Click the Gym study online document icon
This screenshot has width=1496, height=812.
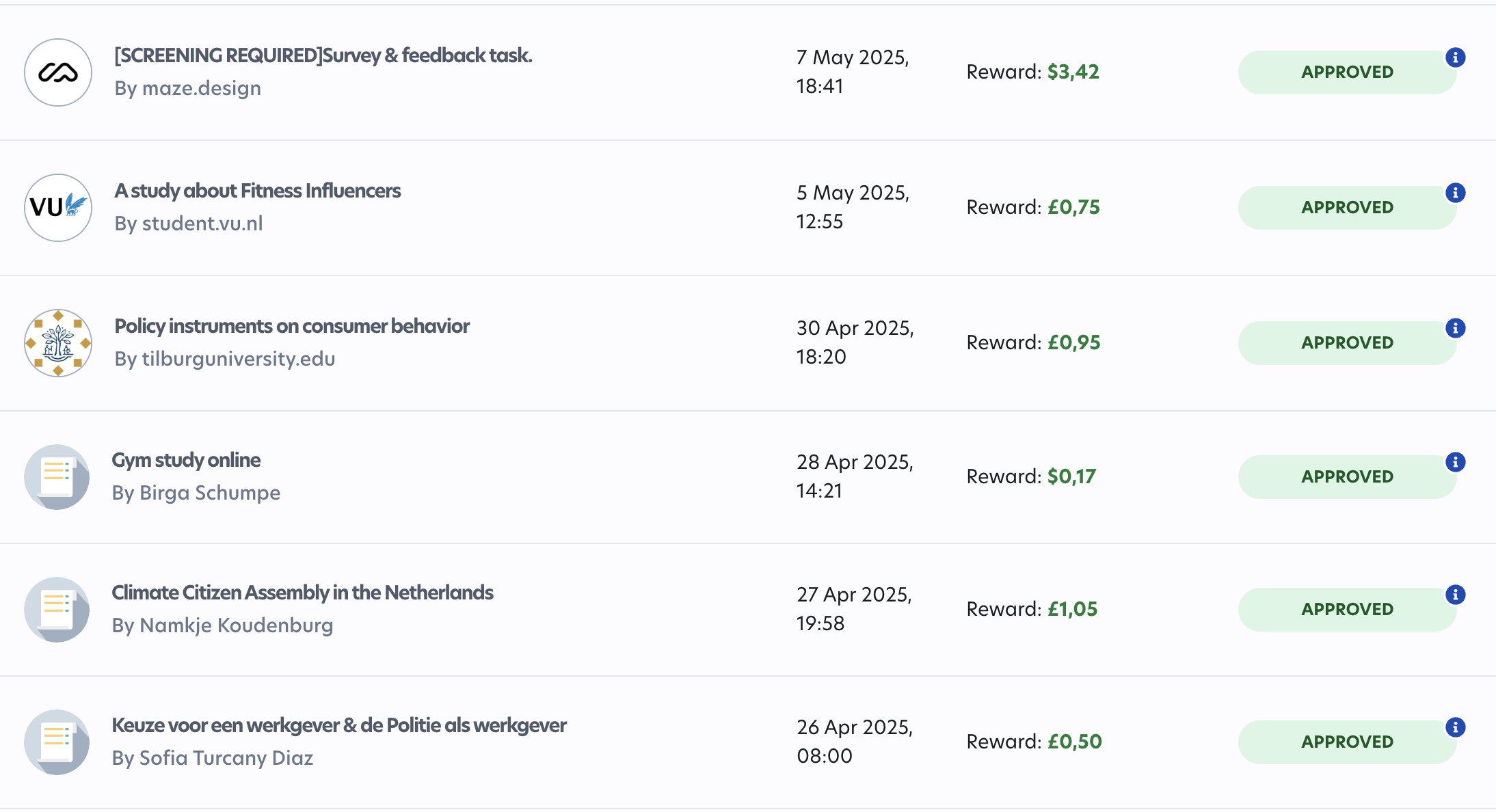click(x=57, y=477)
